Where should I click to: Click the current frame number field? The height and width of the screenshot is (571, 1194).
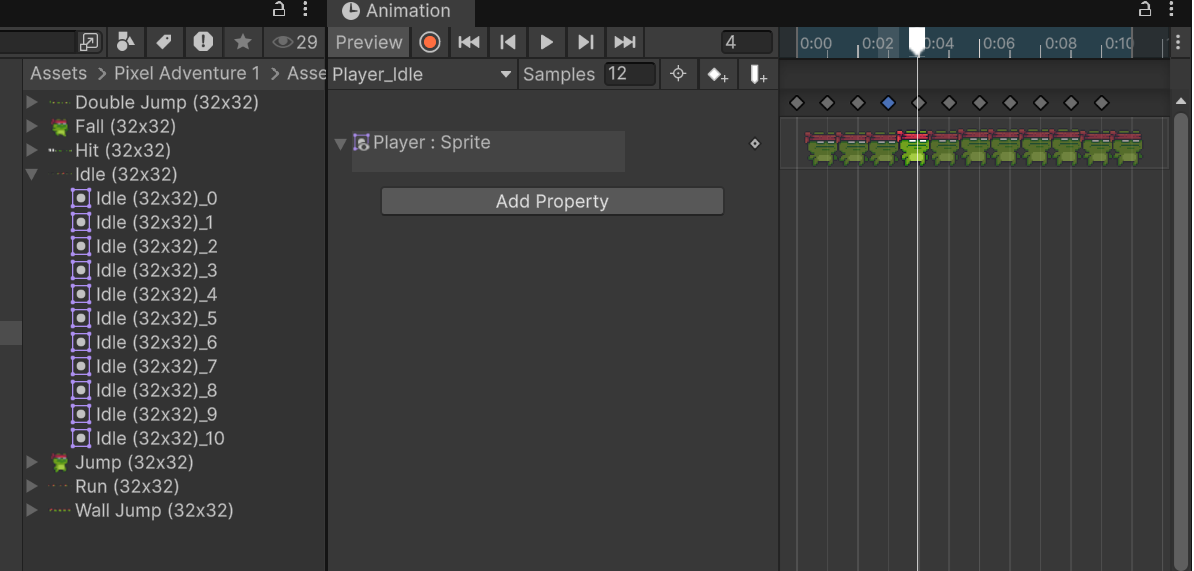tap(746, 42)
